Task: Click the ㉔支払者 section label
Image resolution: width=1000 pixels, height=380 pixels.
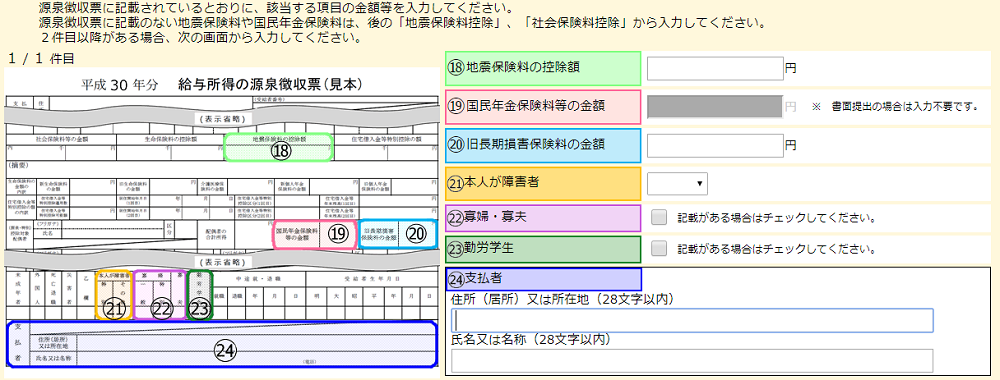Action: 543,279
